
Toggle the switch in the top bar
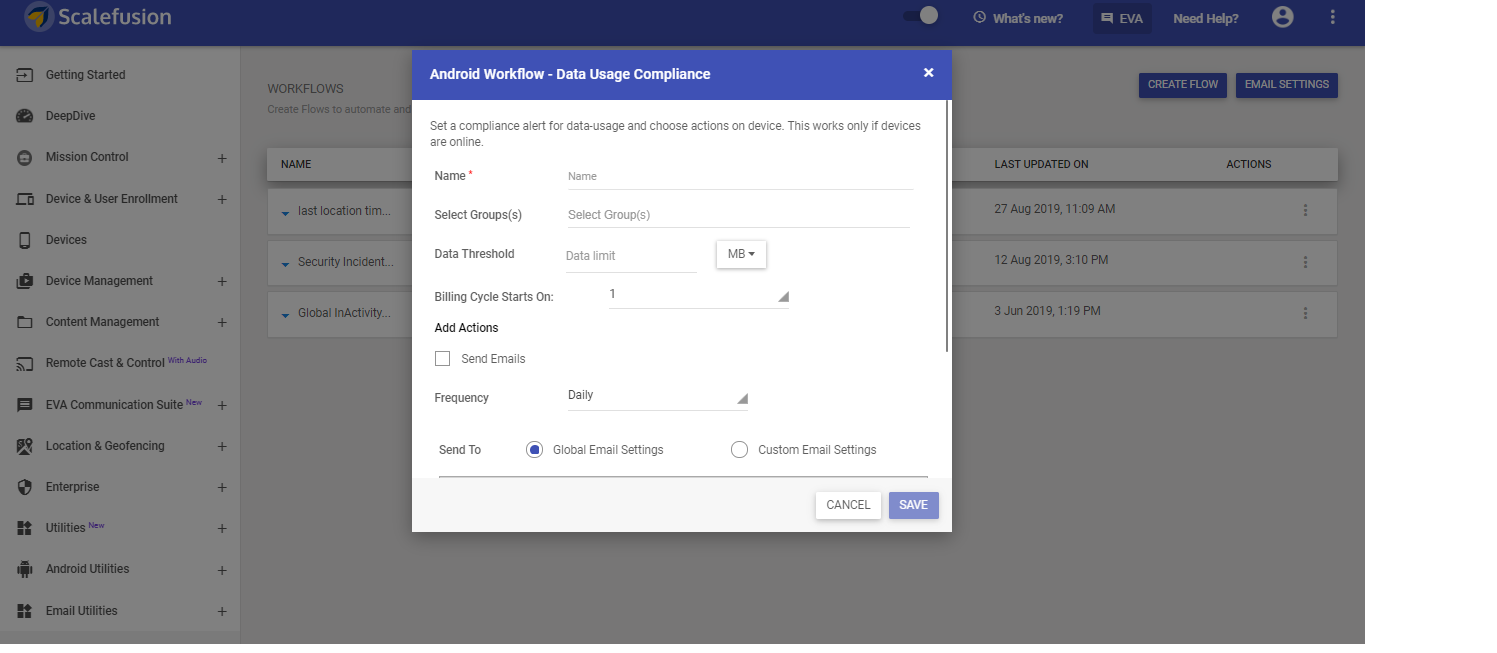coord(920,16)
